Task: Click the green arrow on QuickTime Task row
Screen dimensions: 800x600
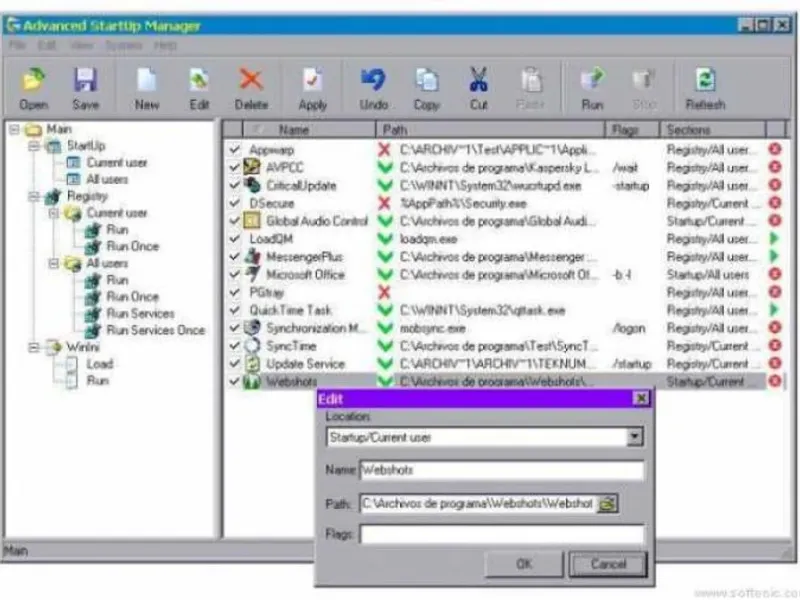Action: click(774, 310)
